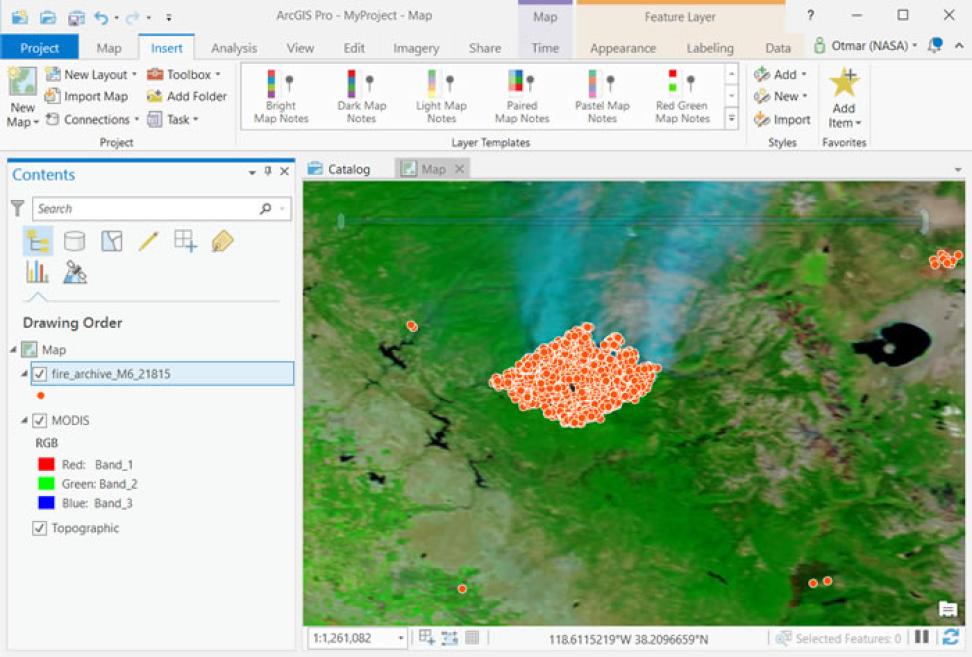Open the Project tab

[40, 48]
